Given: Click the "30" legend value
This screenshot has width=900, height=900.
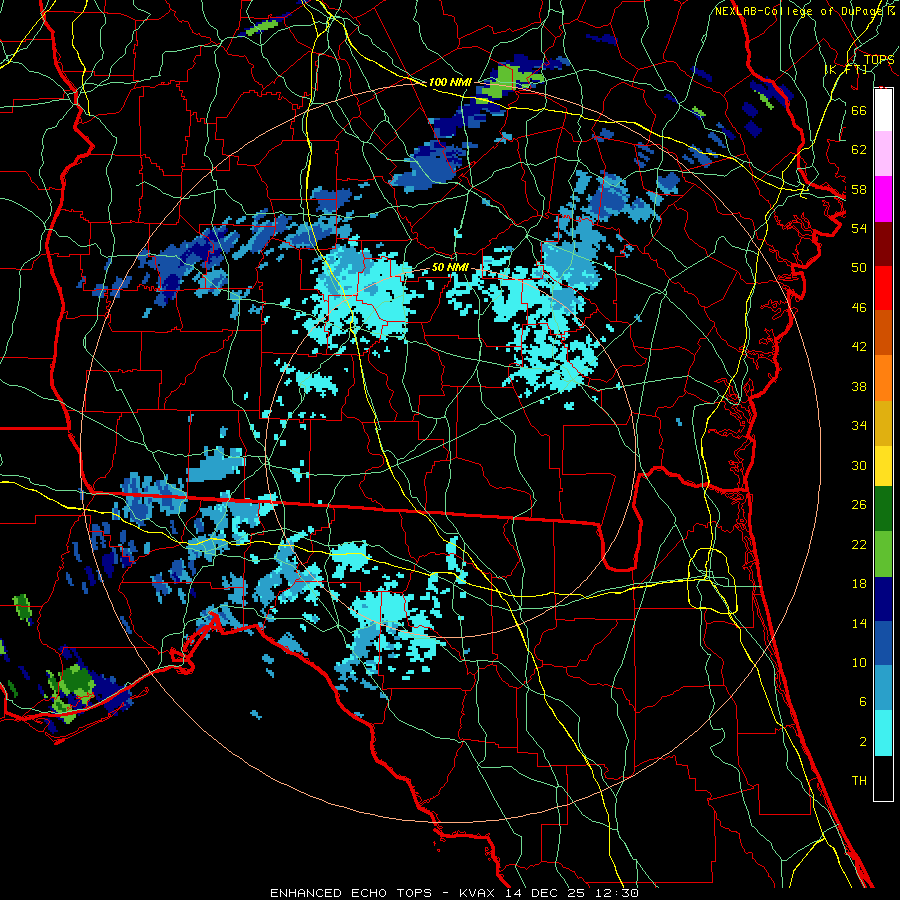Looking at the screenshot, I should coord(859,465).
